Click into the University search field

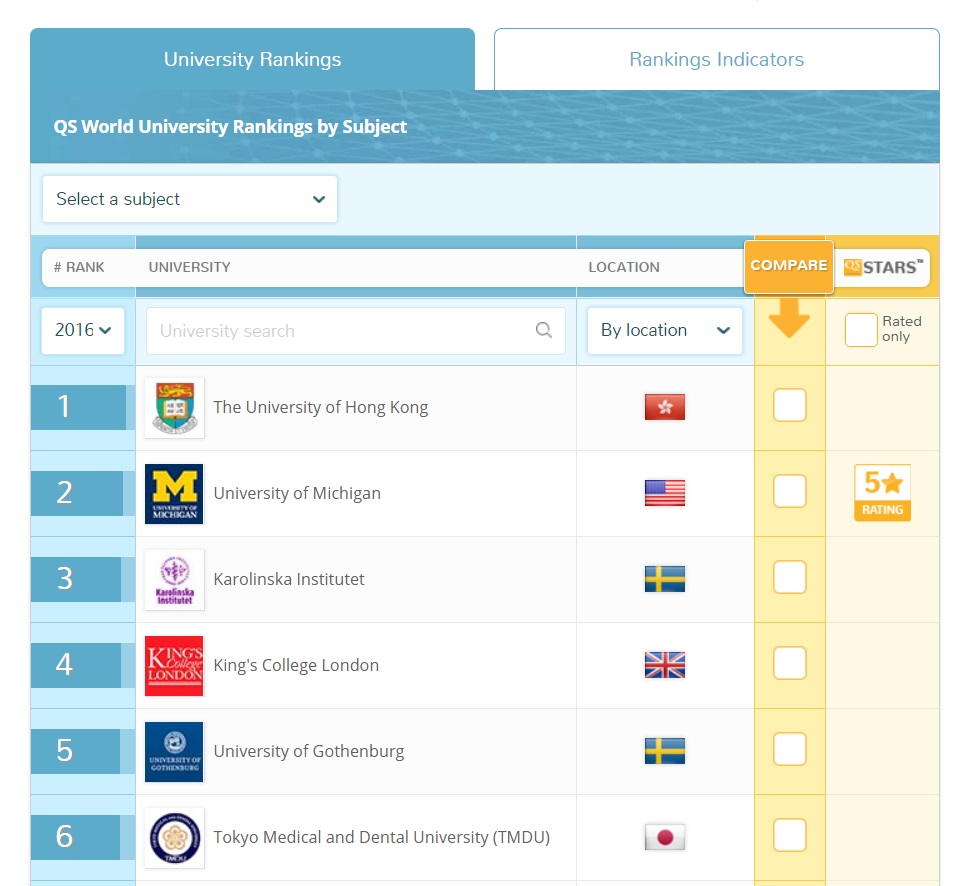pos(356,331)
